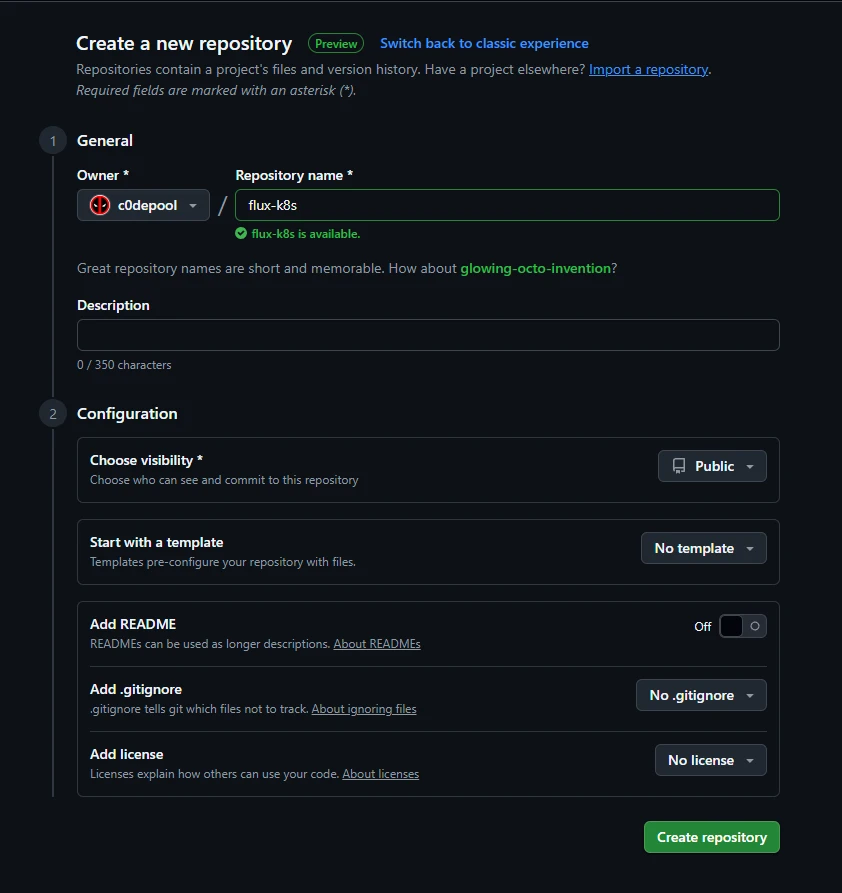
Task: Expand the Public visibility dropdown
Action: point(712,466)
